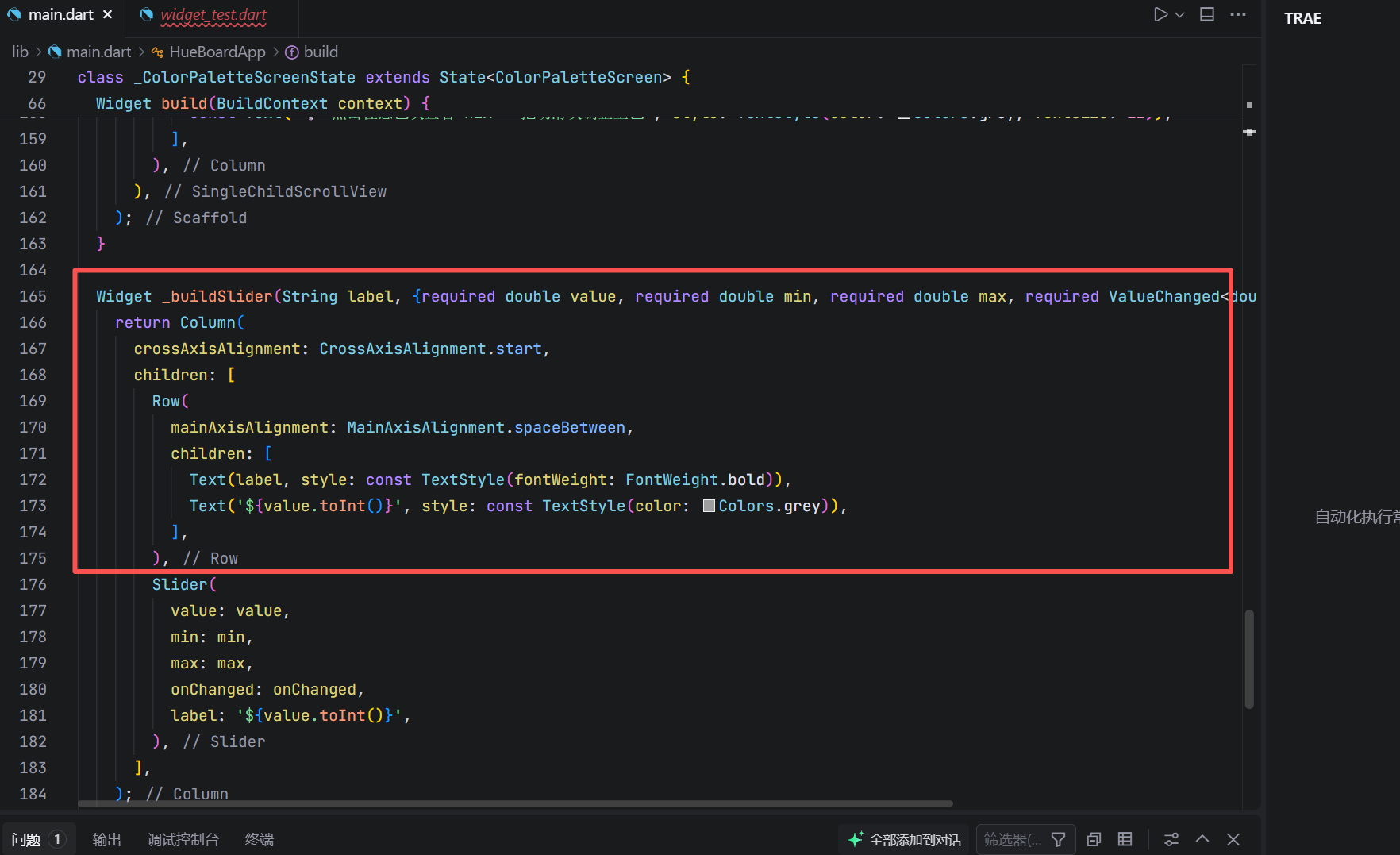Viewport: 1400px width, 855px height.
Task: Select the build breadcrumb item
Action: pyautogui.click(x=321, y=52)
